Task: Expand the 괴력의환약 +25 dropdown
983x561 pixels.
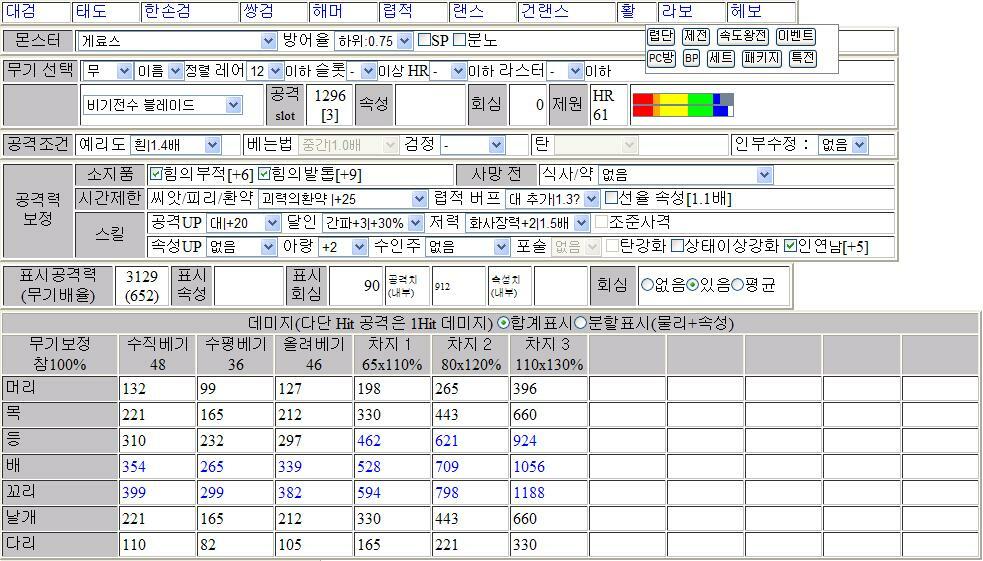Action: 342,199
